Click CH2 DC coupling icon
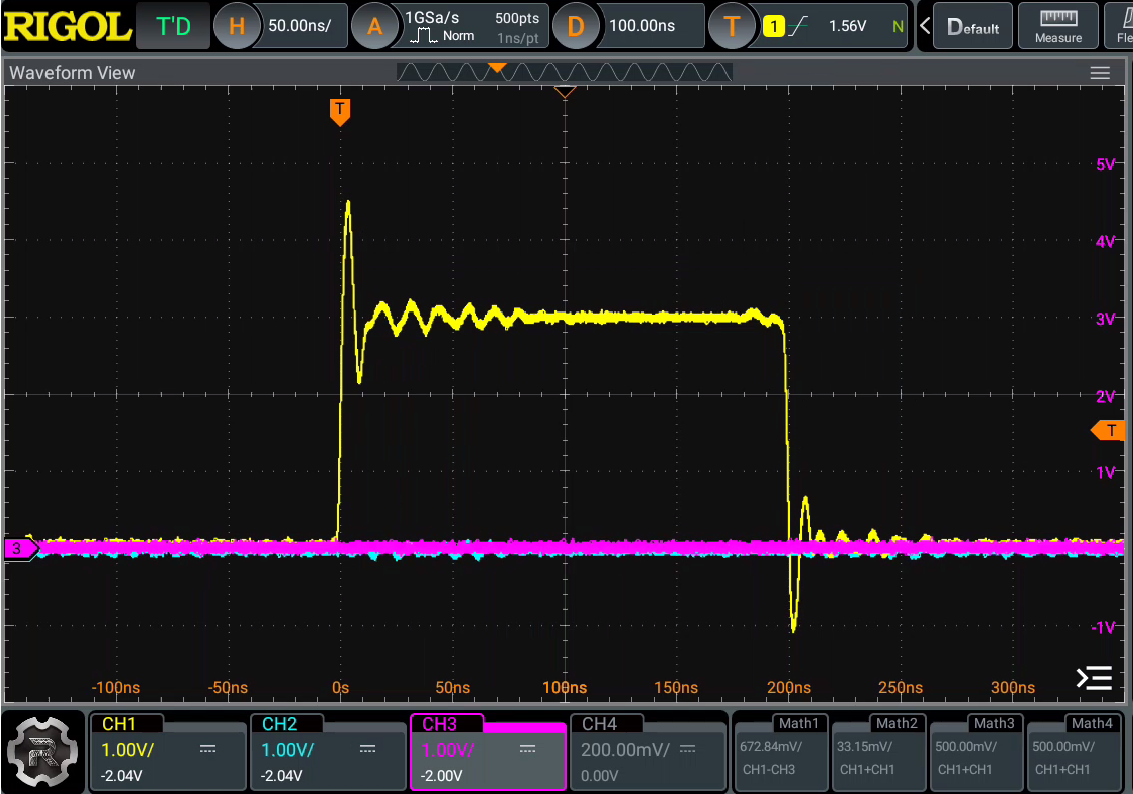 [367, 749]
